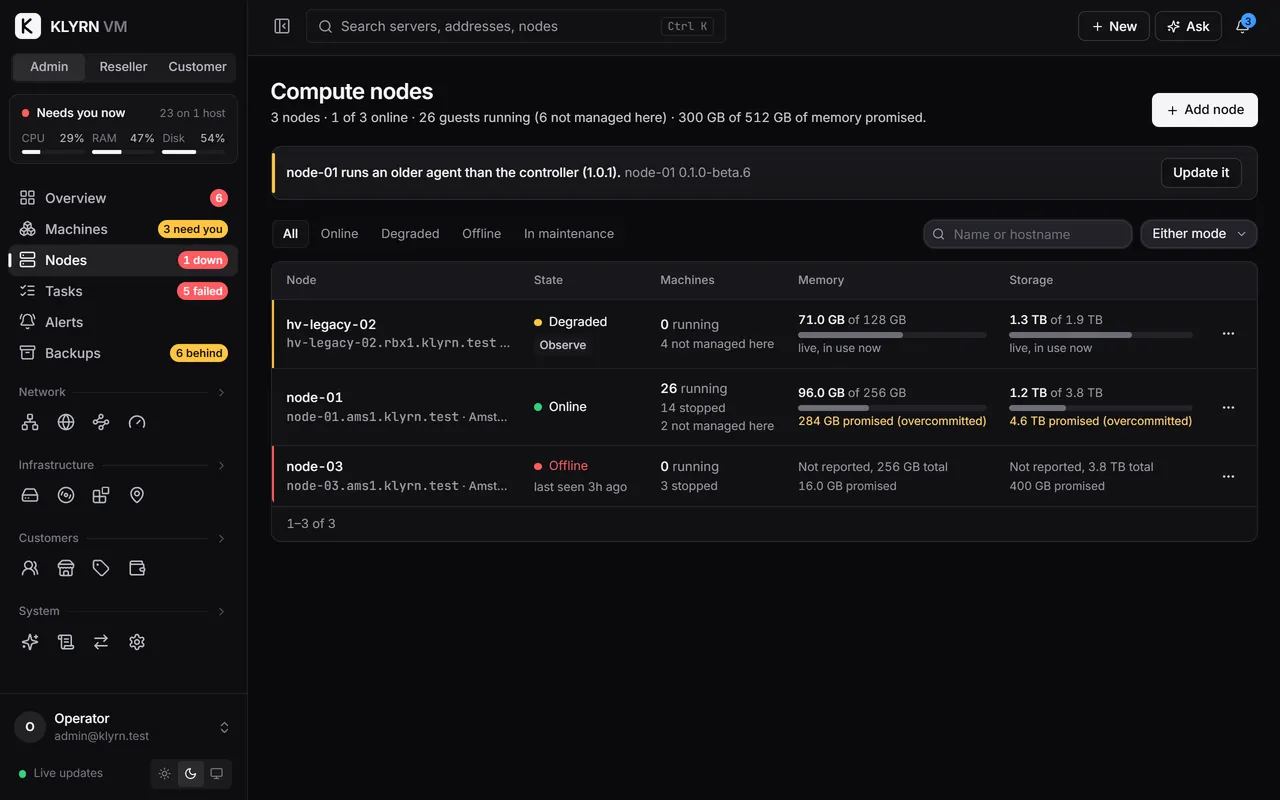Choose system theme with monitor icon
Image resolution: width=1280 pixels, height=800 pixels.
pos(216,774)
